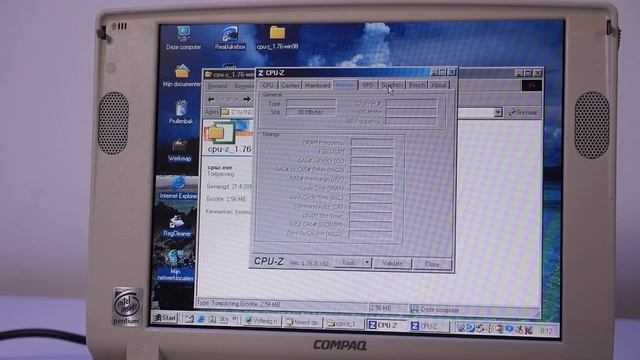The height and width of the screenshot is (360, 640).
Task: Click the memory Size field
Action: (311, 112)
